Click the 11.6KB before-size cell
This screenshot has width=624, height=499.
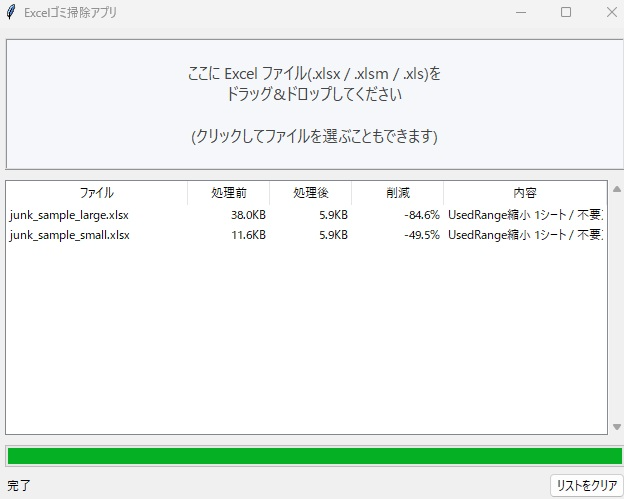(x=248, y=235)
